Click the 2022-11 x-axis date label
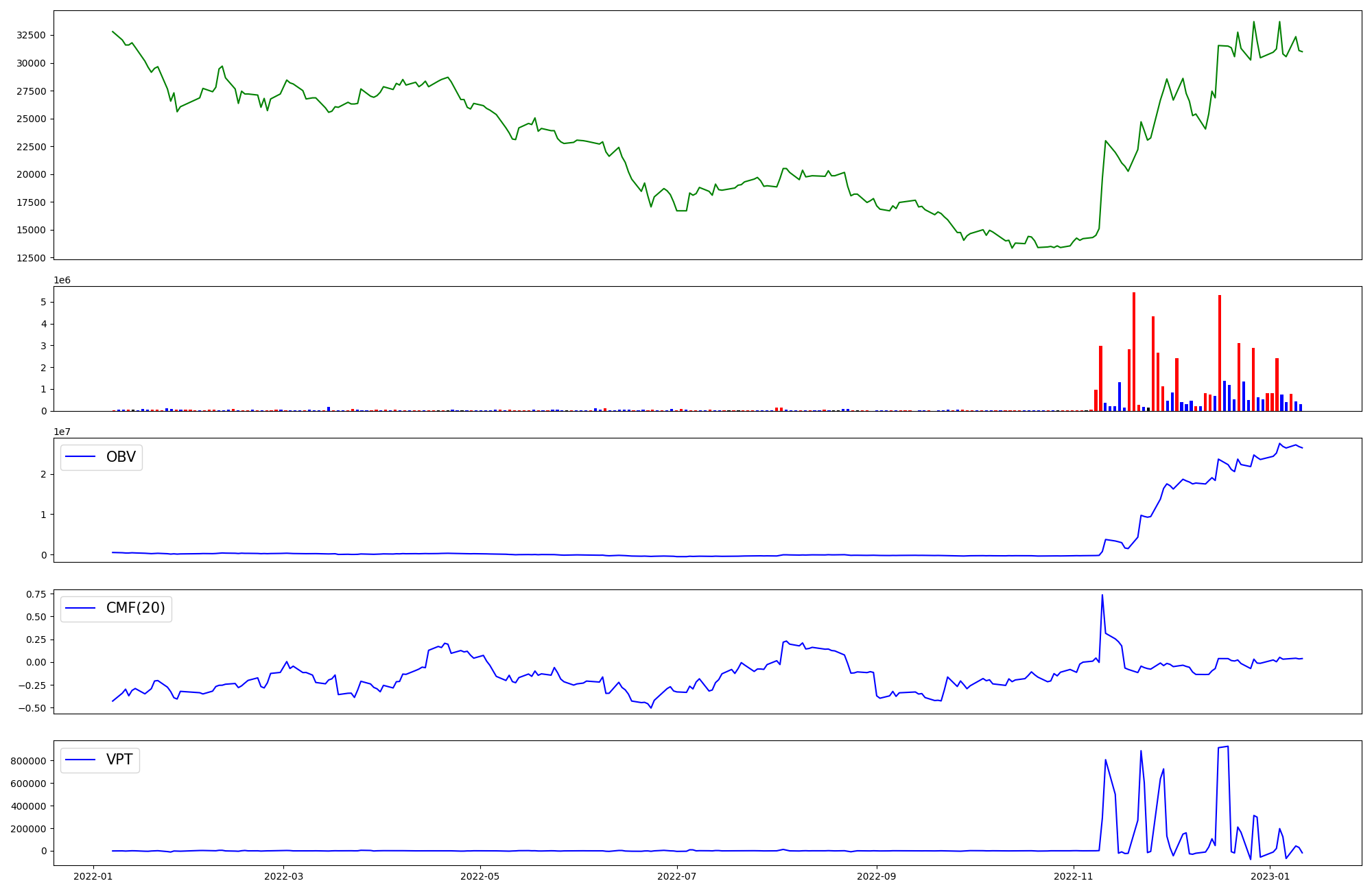The image size is (1372, 892). pos(1074,876)
